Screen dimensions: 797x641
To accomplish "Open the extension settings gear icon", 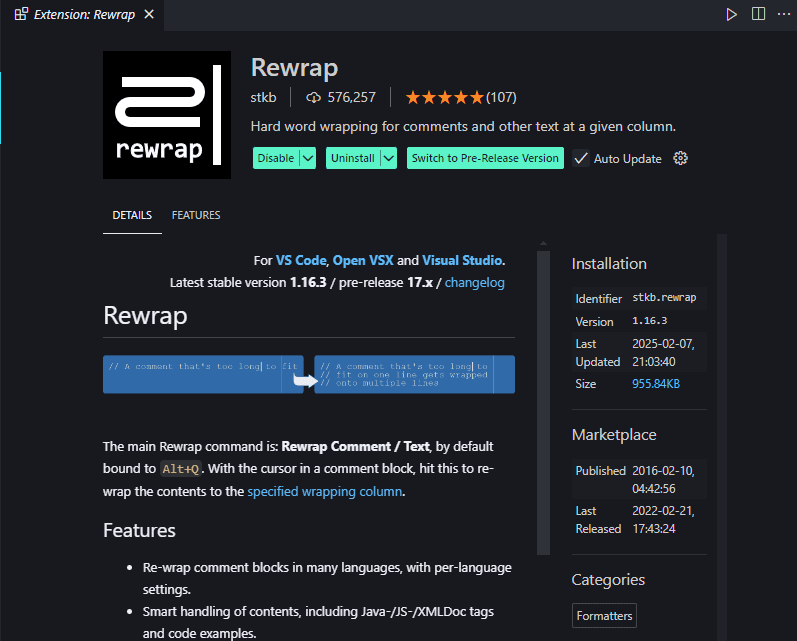I will [x=680, y=158].
